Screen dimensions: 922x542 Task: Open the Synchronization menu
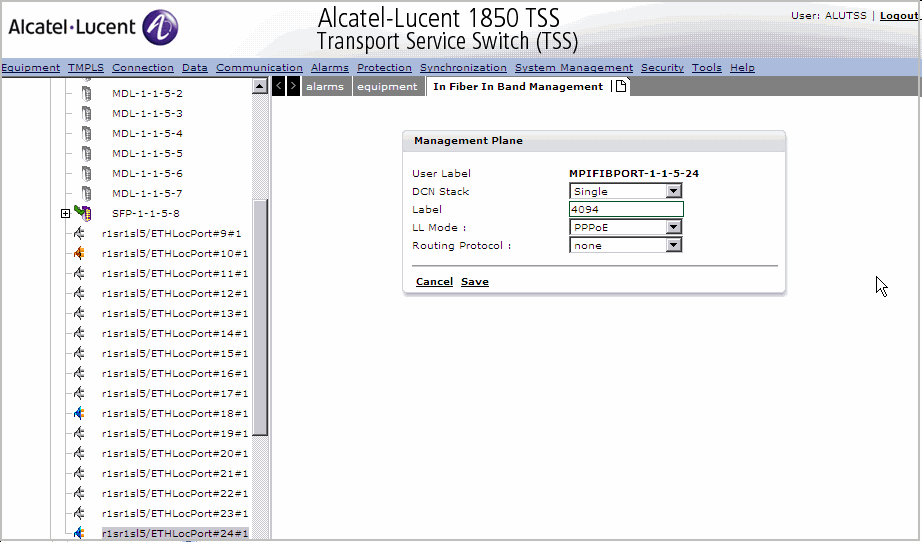pyautogui.click(x=463, y=68)
